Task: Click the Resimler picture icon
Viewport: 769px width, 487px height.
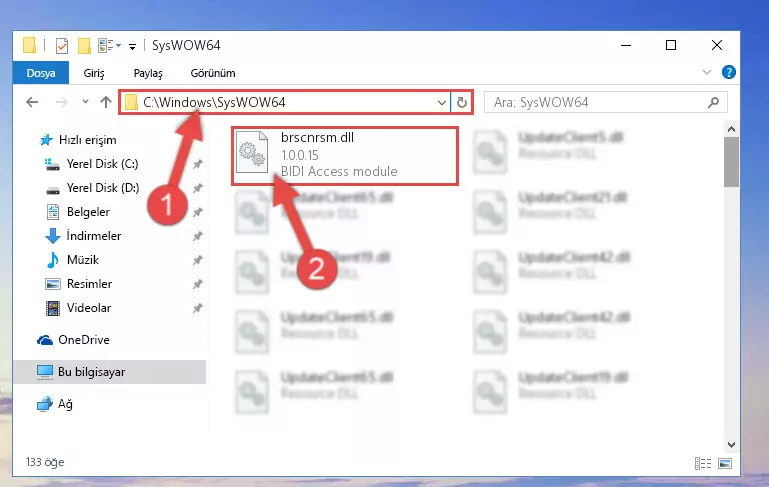Action: pyautogui.click(x=52, y=284)
